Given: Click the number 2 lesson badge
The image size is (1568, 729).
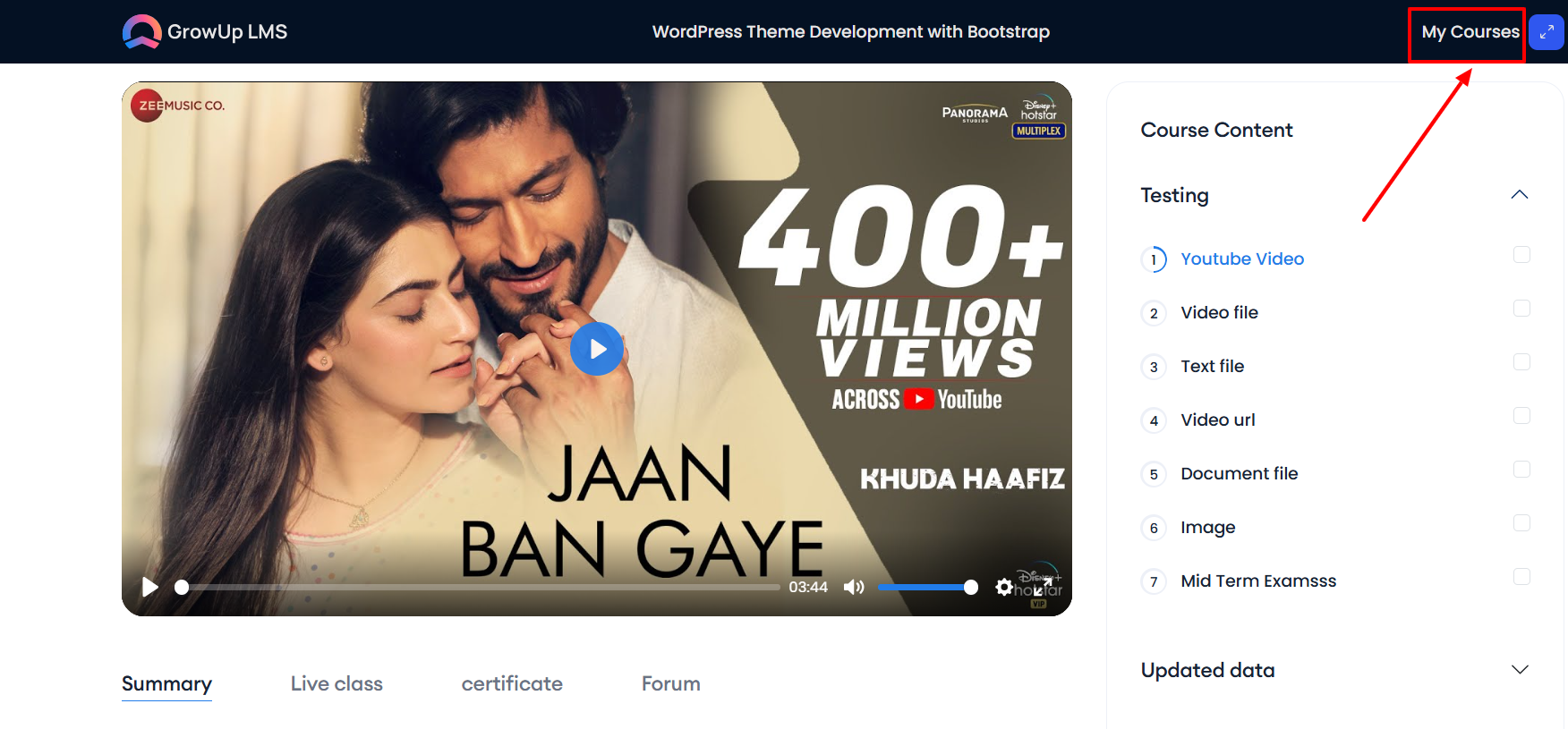Looking at the screenshot, I should (x=1154, y=313).
